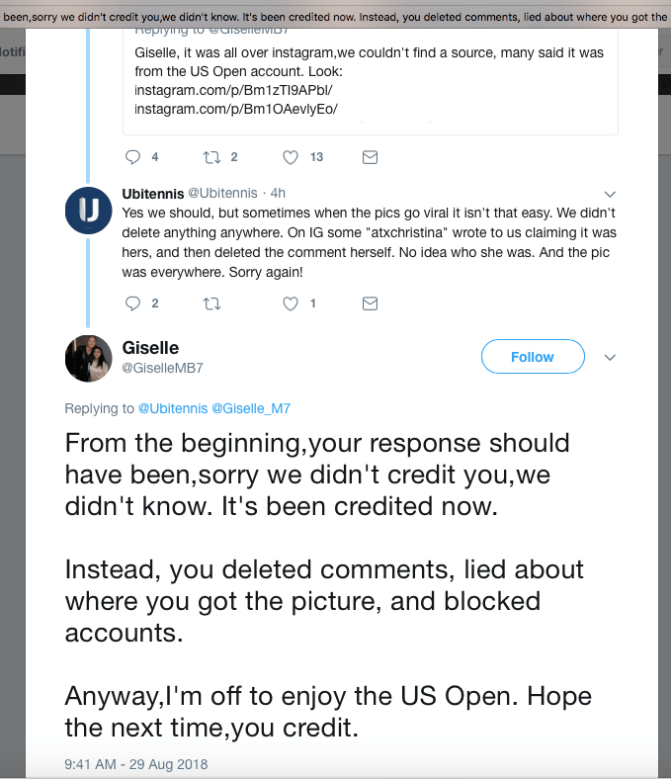Retweet Ubitennis's reply tweet
Viewport: 671px width, 779px height.
coord(211,303)
